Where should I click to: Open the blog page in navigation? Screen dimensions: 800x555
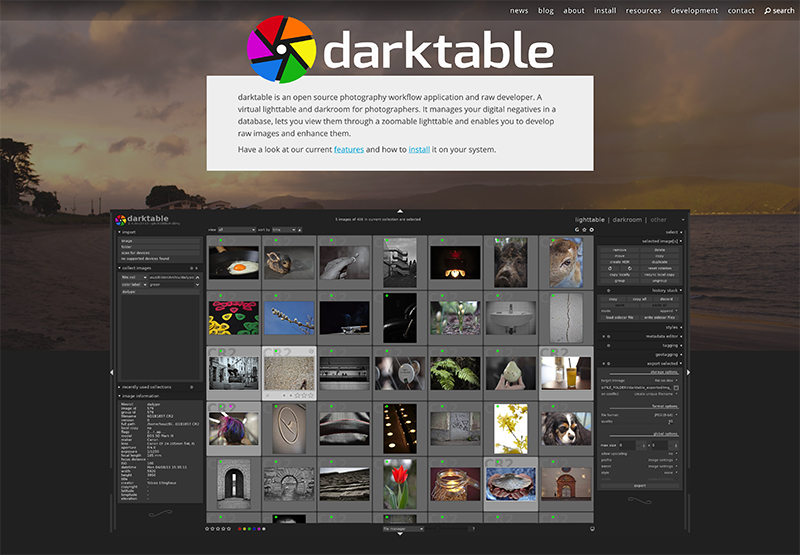pos(545,11)
